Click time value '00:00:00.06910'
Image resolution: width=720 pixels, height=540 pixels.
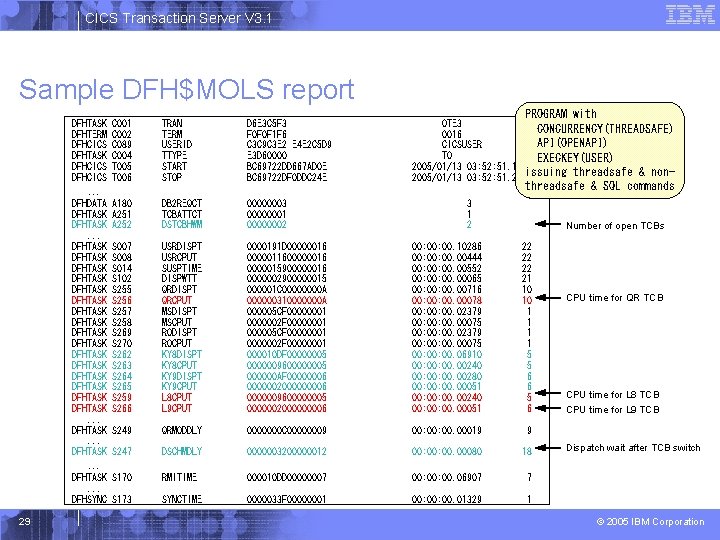(447, 354)
